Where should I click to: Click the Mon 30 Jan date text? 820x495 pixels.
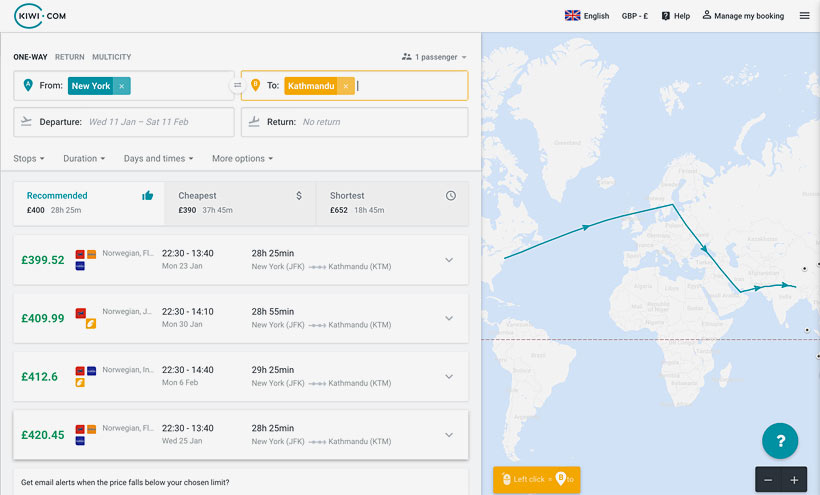tap(182, 324)
